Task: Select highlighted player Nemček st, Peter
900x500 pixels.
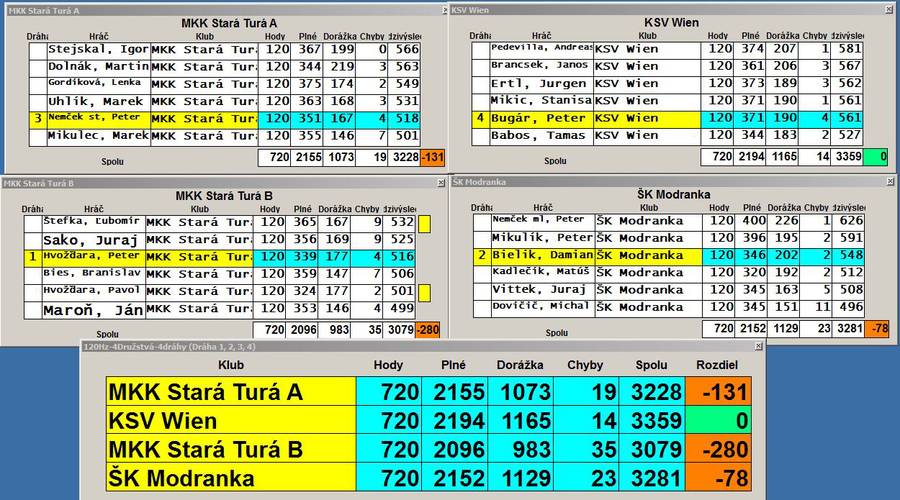Action: [98, 118]
